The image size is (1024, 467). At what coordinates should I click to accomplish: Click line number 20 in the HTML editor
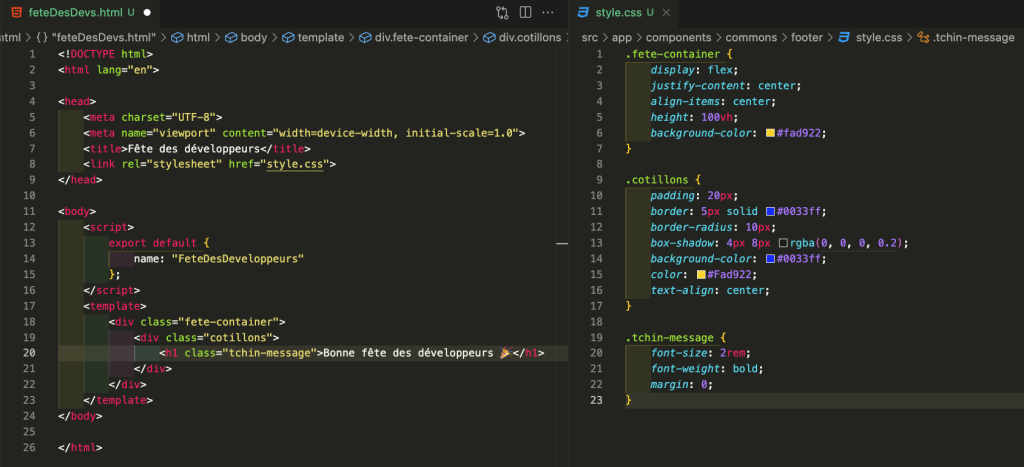click(x=29, y=353)
